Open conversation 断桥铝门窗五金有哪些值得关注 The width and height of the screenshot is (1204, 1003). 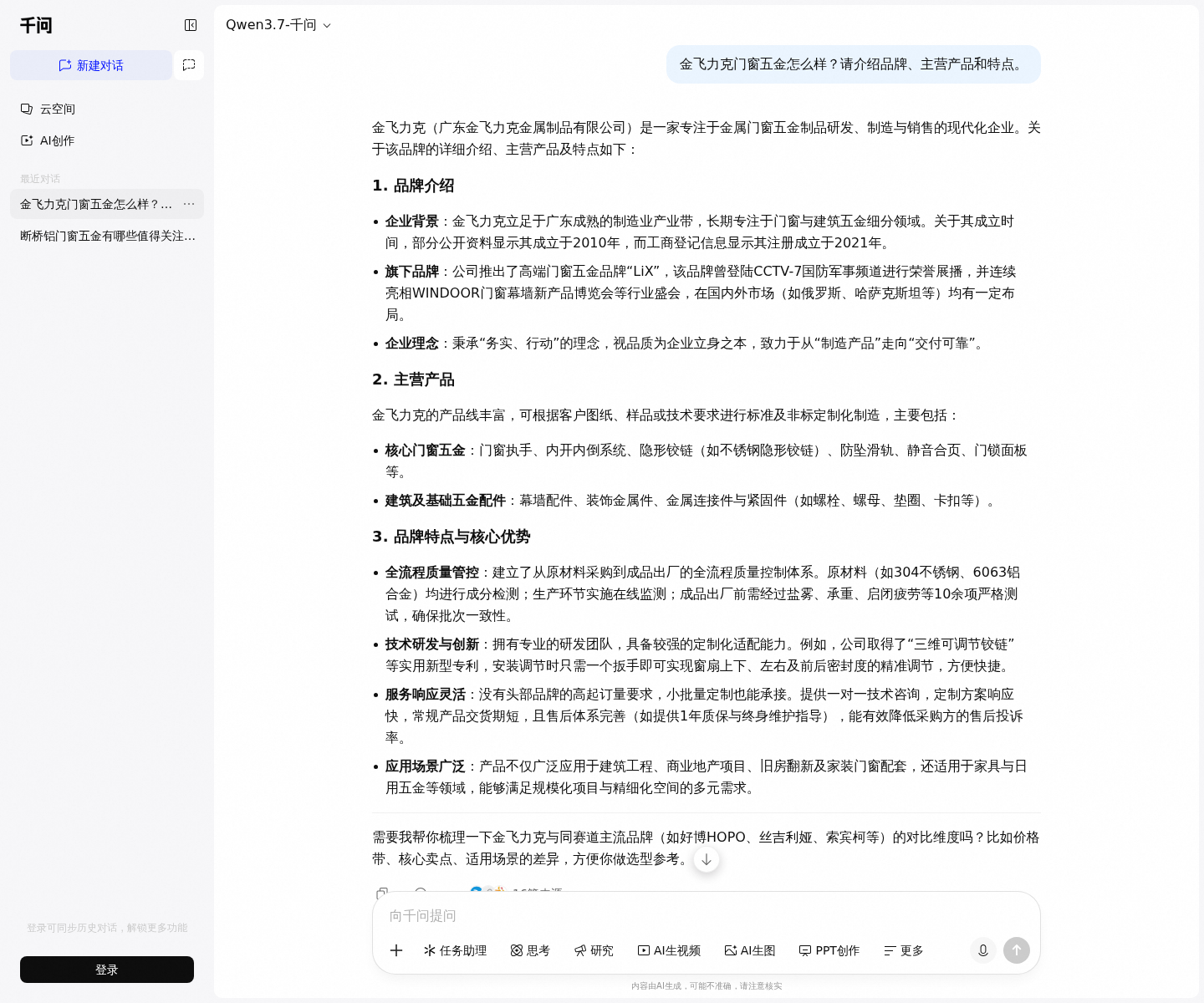point(107,236)
